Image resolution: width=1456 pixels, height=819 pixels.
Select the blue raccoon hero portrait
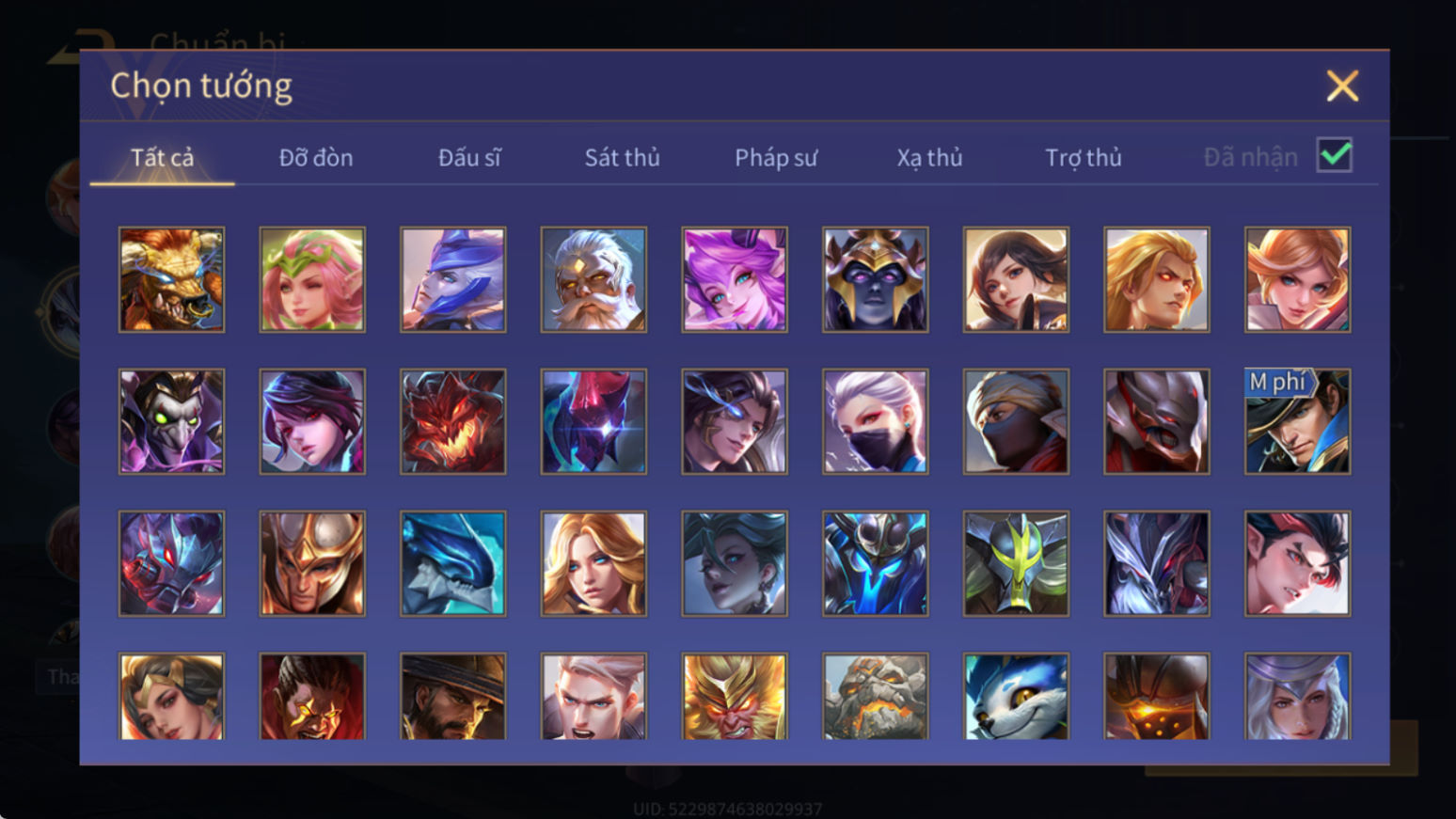point(1016,696)
